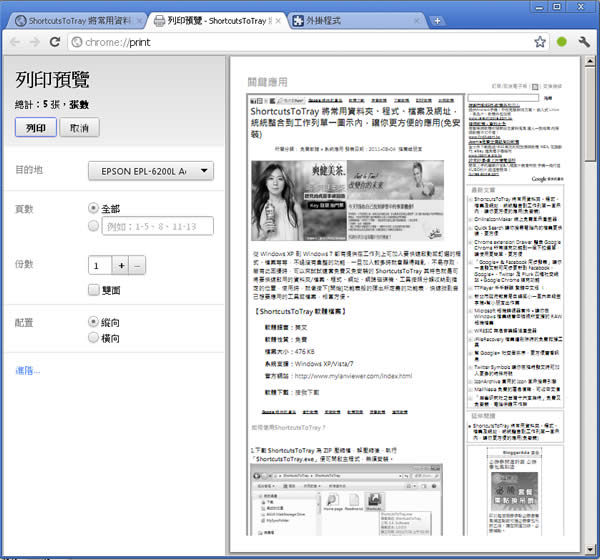
Task: Select the 全部 pages radio button
Action: pos(94,209)
